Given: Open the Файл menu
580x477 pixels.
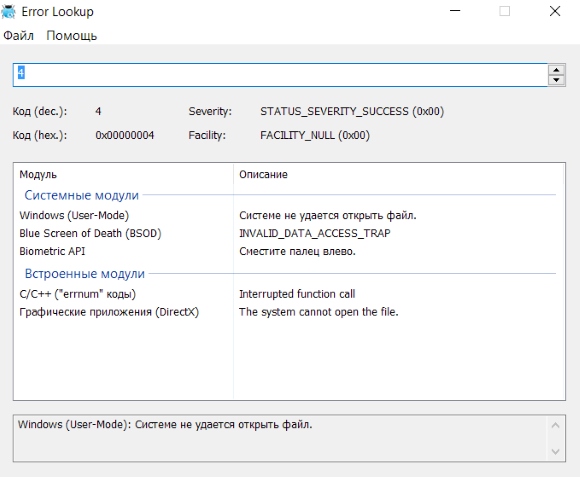Looking at the screenshot, I should pyautogui.click(x=18, y=36).
